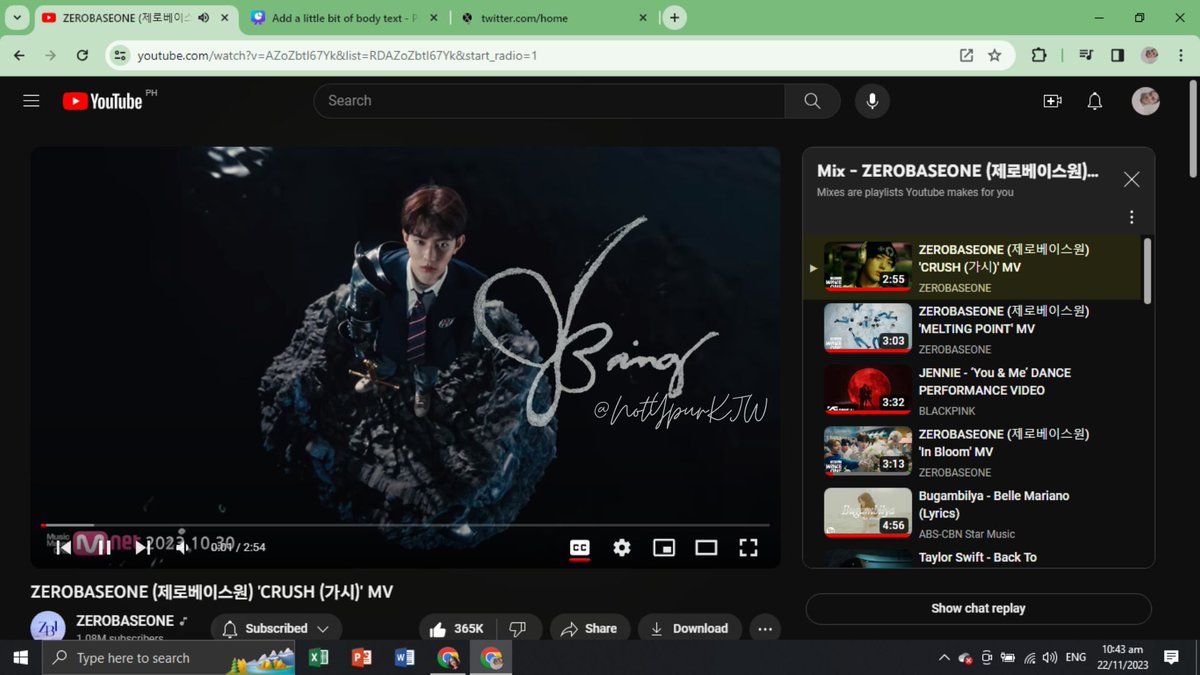
Task: Open the YouTube account avatar menu
Action: coord(1146,101)
